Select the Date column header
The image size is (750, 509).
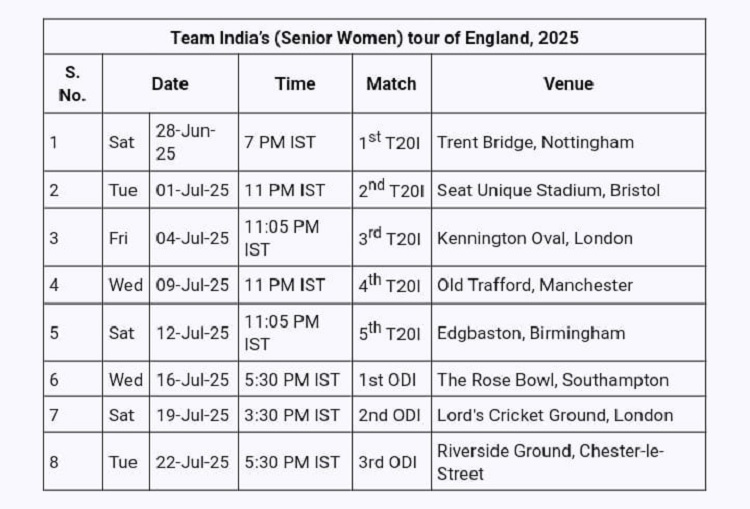[x=170, y=84]
